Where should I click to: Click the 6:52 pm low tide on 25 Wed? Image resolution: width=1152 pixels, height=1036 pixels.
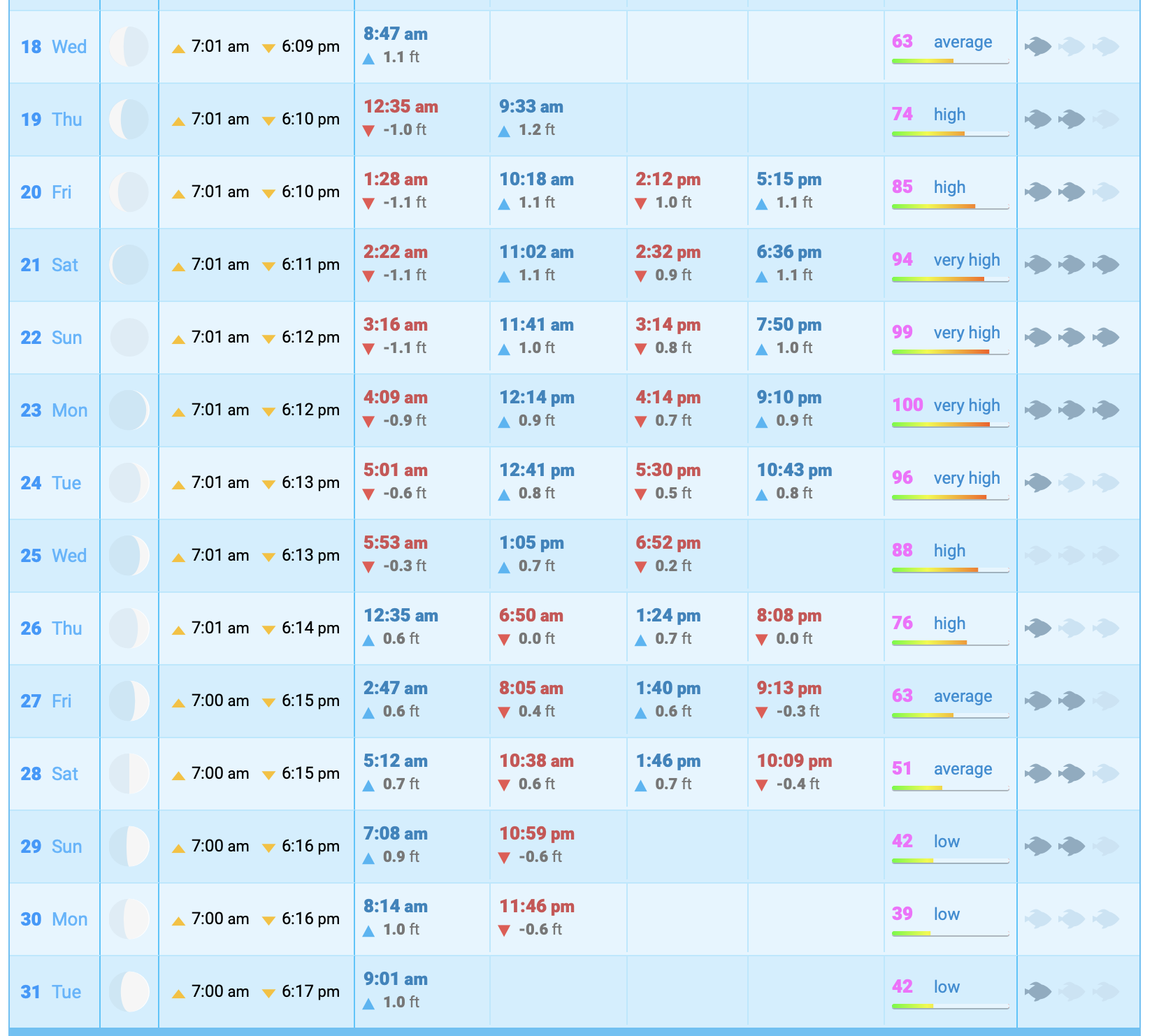pyautogui.click(x=668, y=543)
